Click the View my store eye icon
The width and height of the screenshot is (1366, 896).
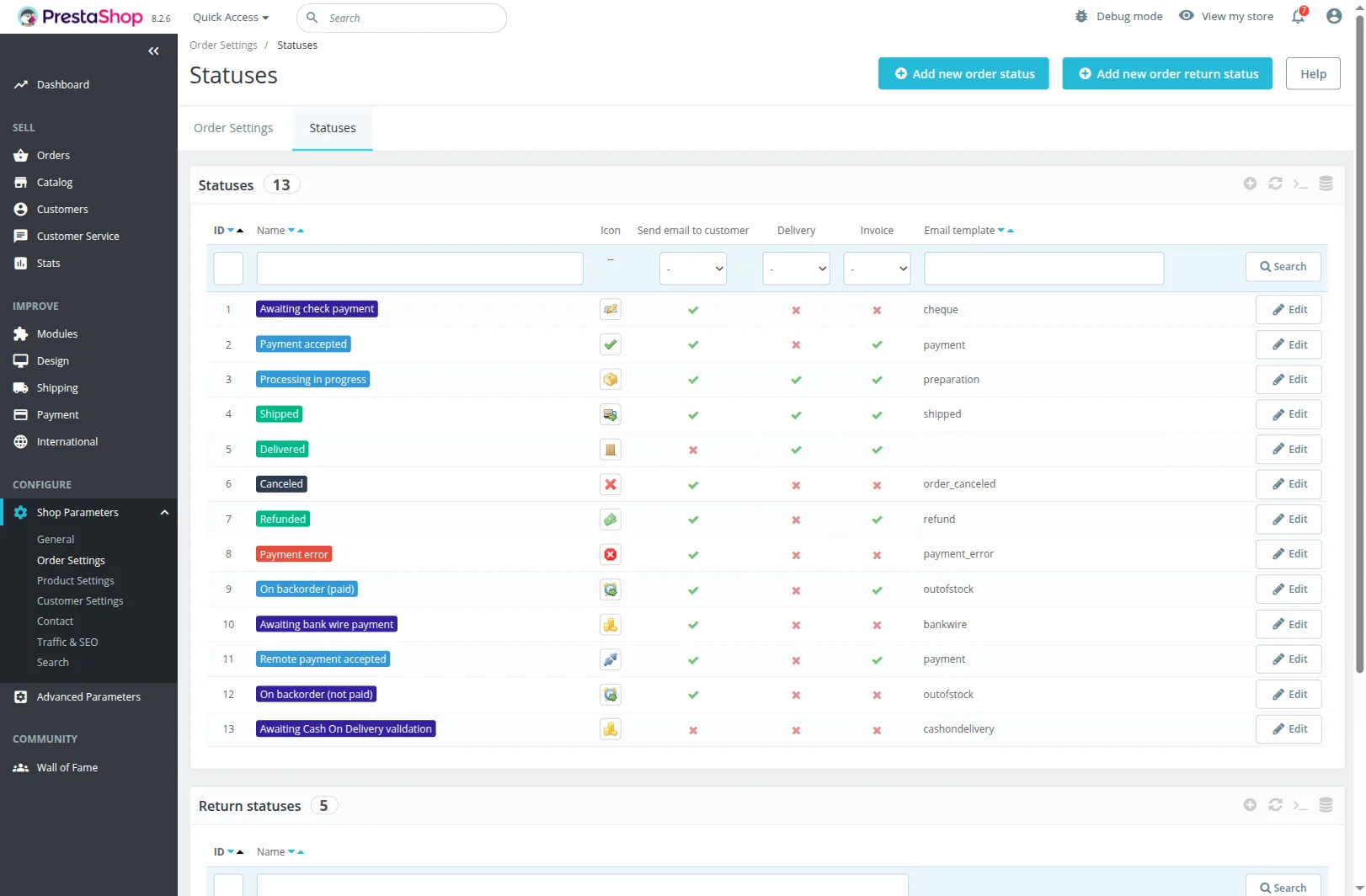pyautogui.click(x=1186, y=16)
